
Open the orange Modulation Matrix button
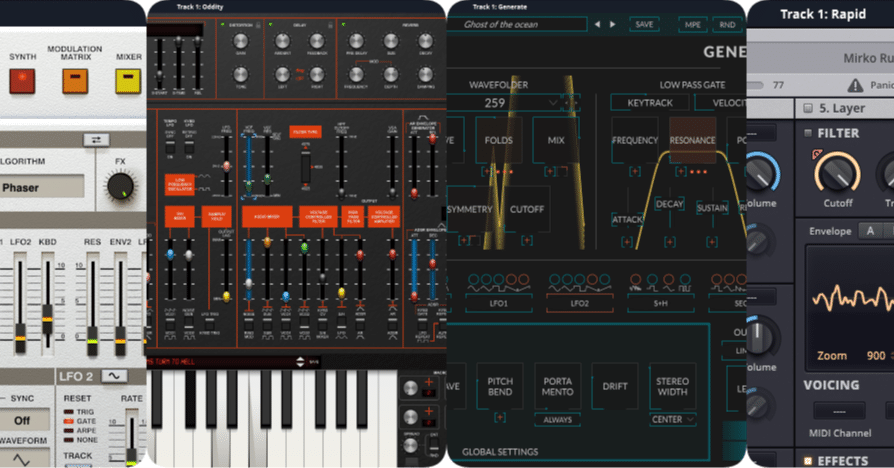75,81
